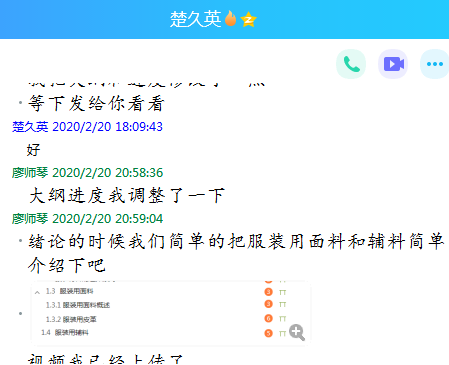Collapse the 1.3 服装用面料 chevron
The width and height of the screenshot is (449, 365).
[37, 292]
